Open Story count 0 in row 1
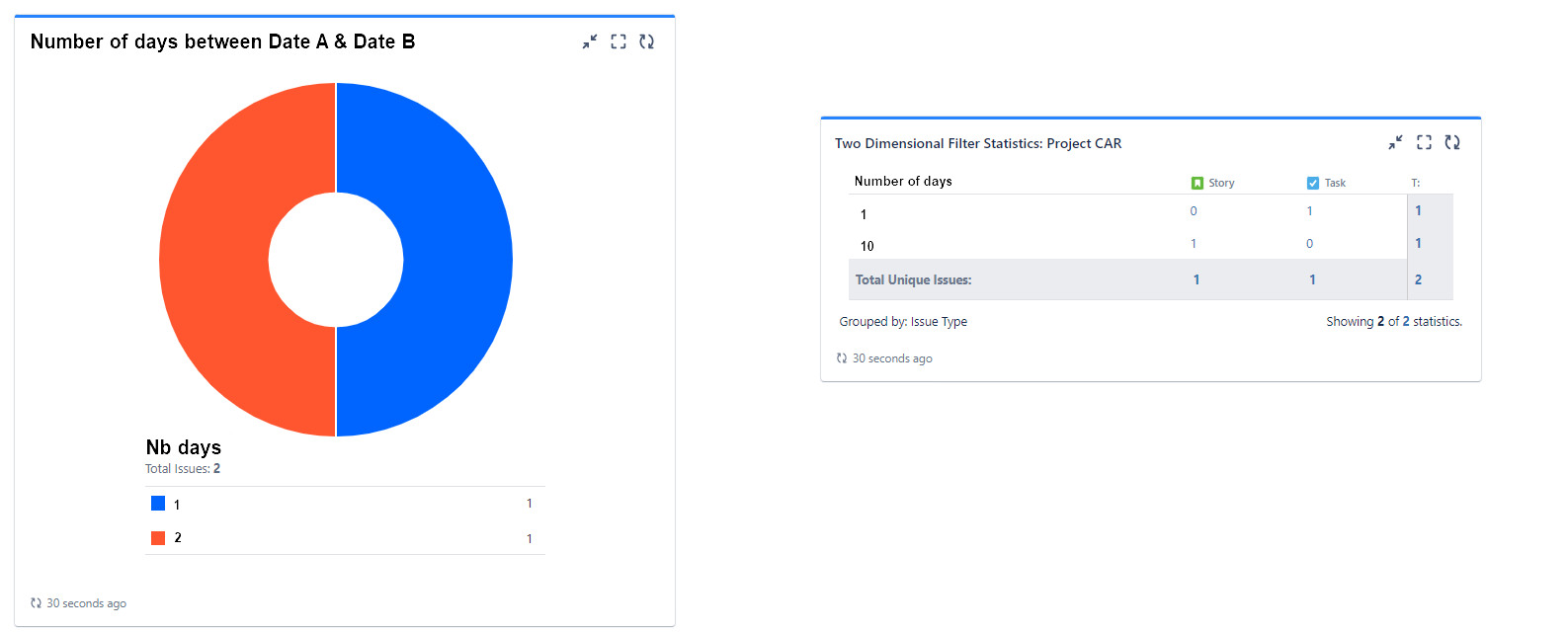The height and width of the screenshot is (633, 1568). [1194, 211]
